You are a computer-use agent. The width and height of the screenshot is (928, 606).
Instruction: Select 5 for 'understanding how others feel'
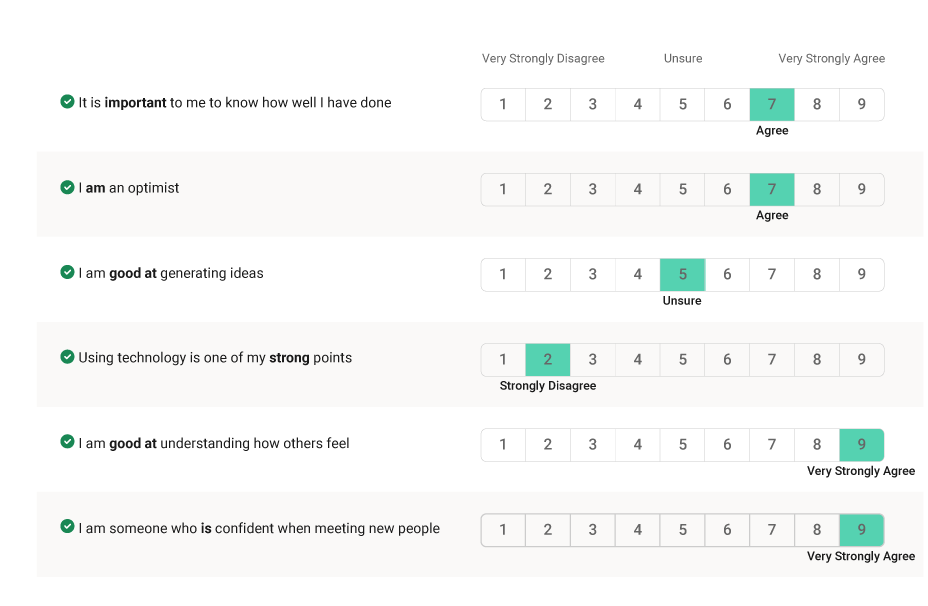point(683,445)
